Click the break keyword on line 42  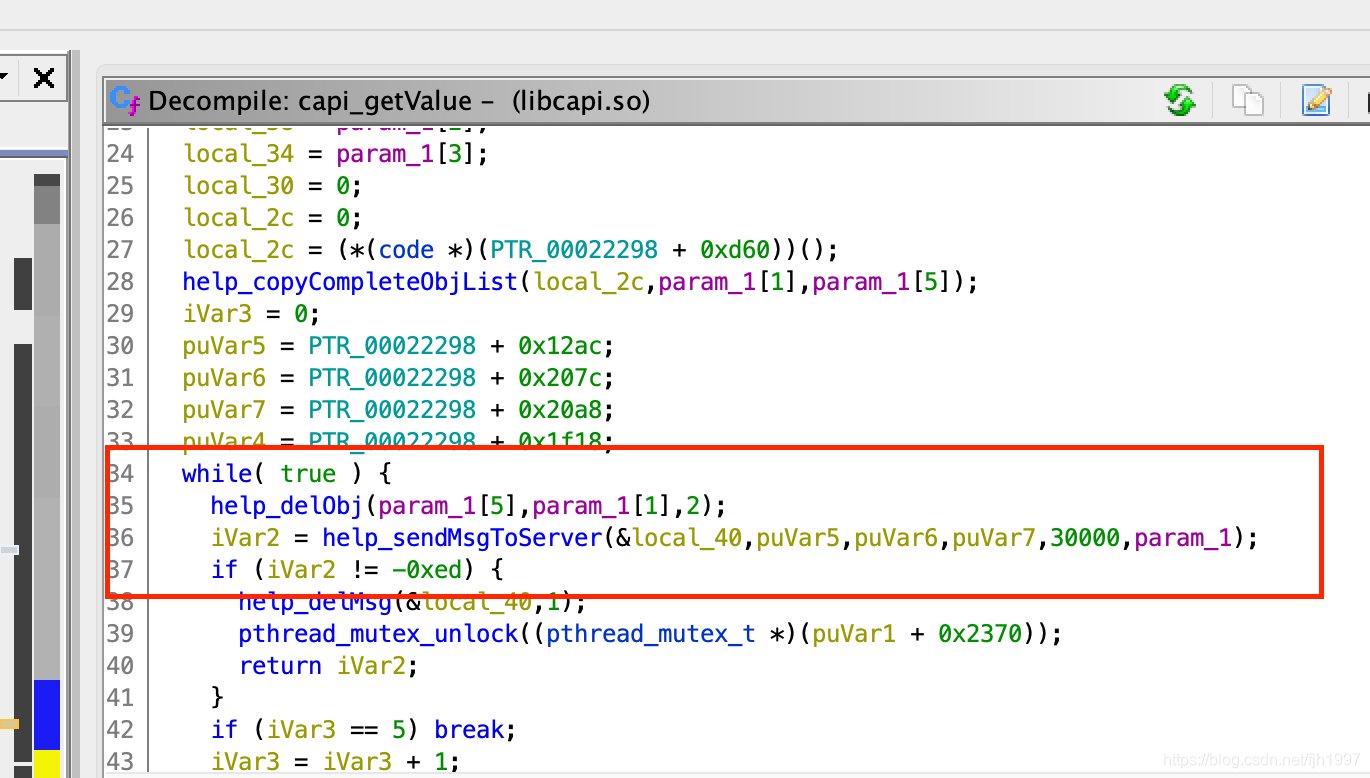click(469, 730)
